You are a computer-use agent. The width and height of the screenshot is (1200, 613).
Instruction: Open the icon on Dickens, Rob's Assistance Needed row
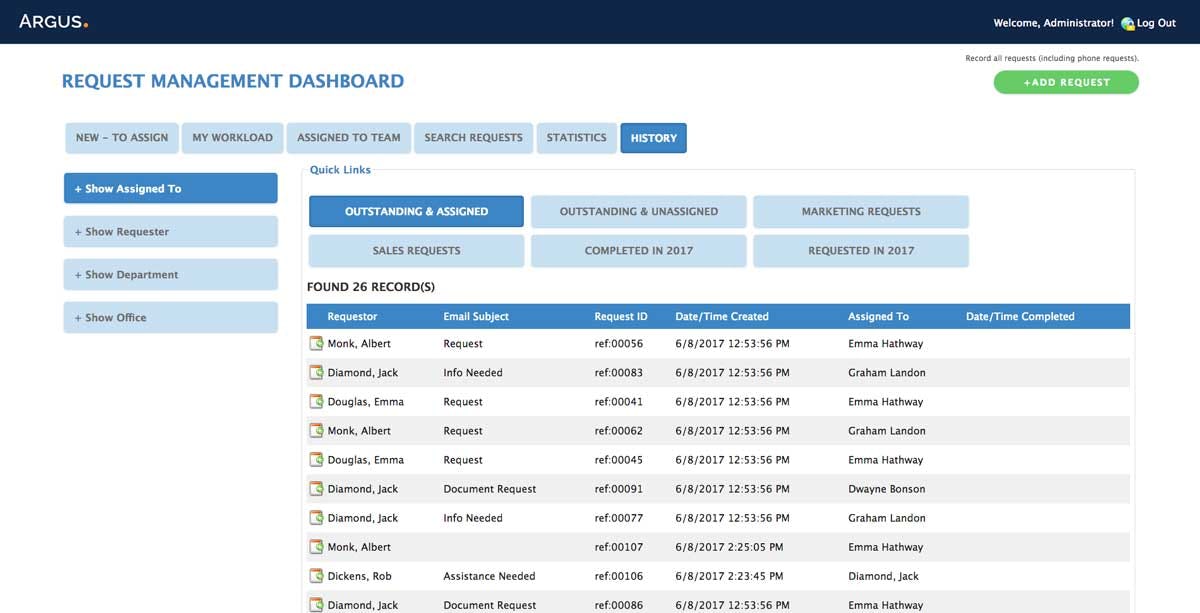pyautogui.click(x=318, y=575)
